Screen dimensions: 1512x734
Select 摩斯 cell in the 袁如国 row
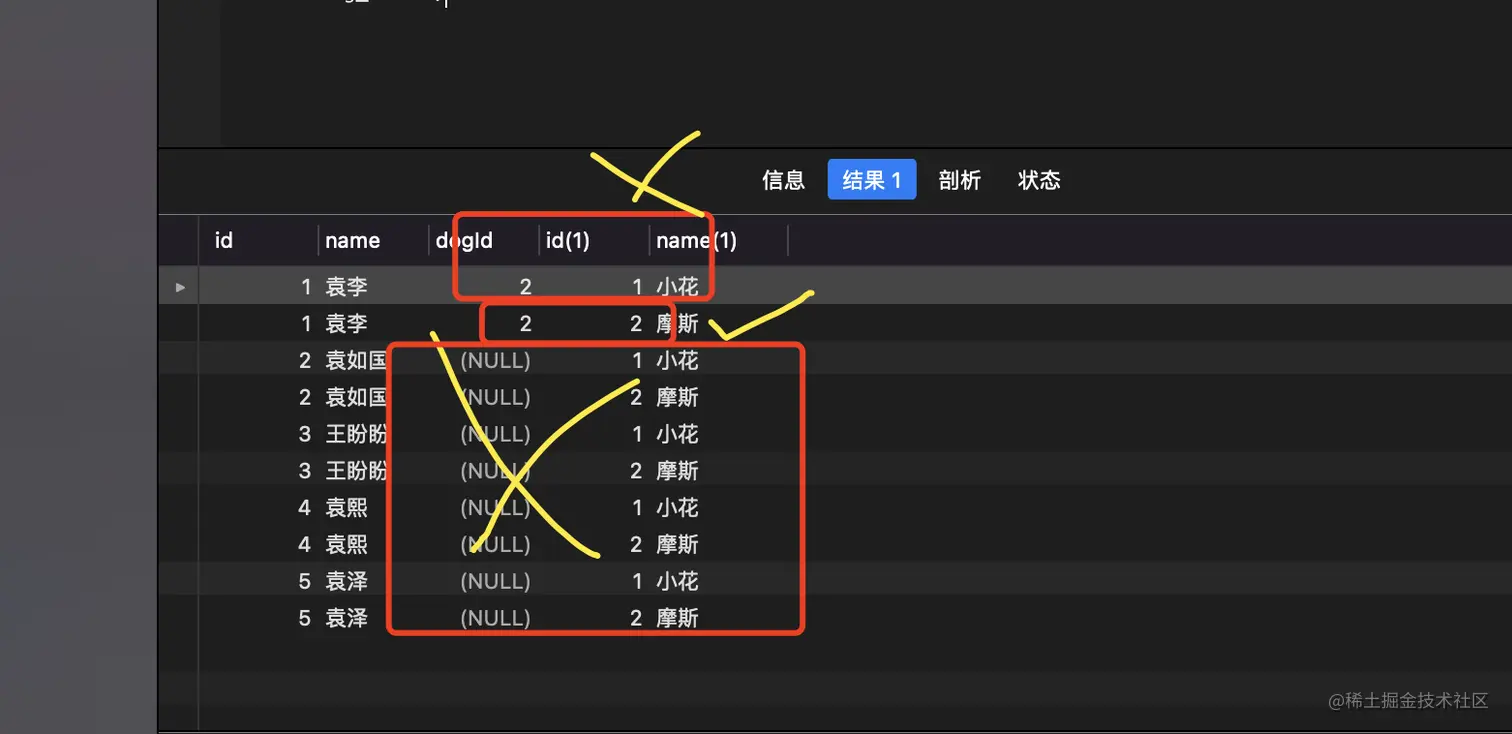[677, 398]
